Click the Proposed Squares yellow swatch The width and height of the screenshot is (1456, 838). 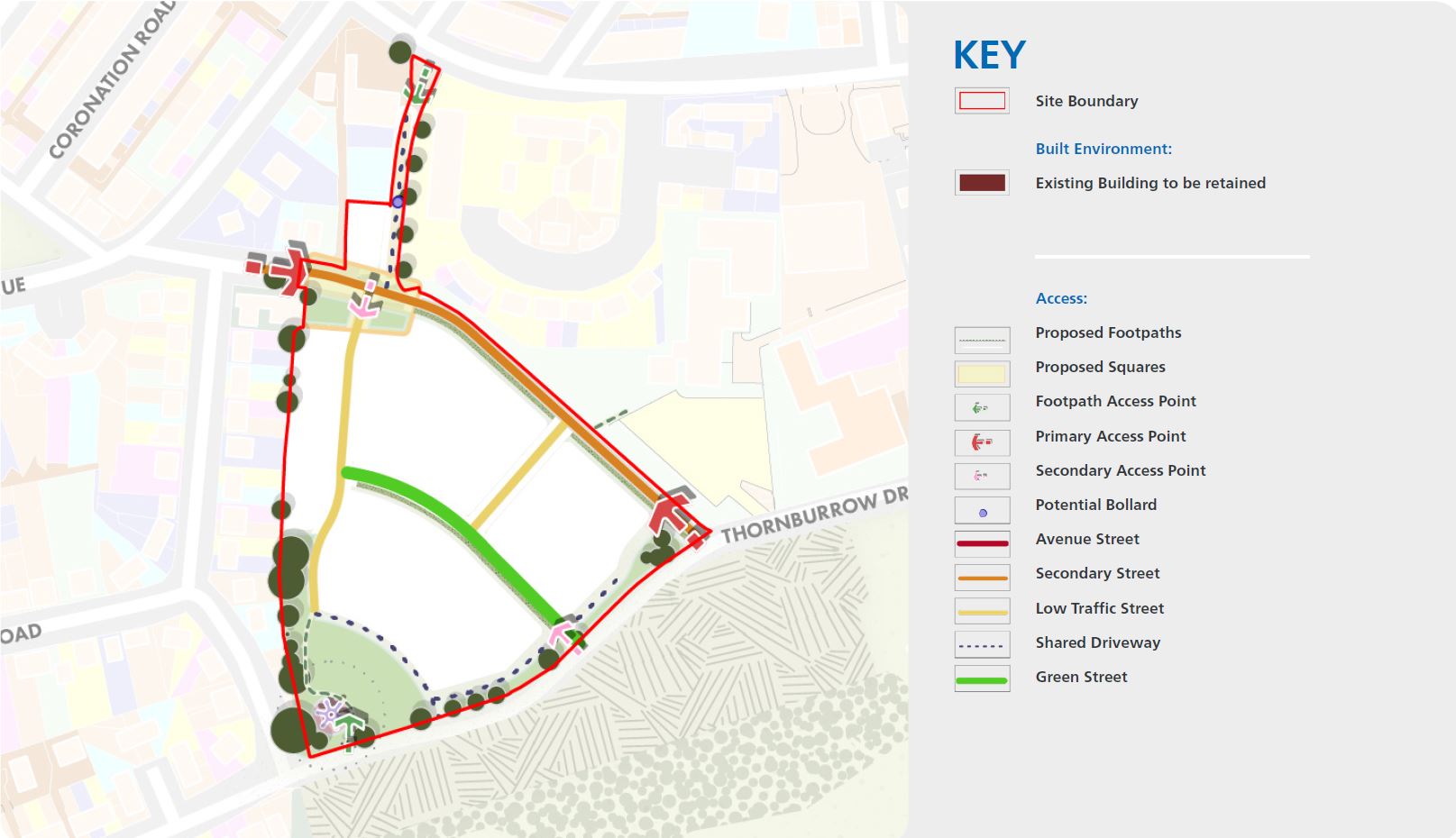(982, 372)
